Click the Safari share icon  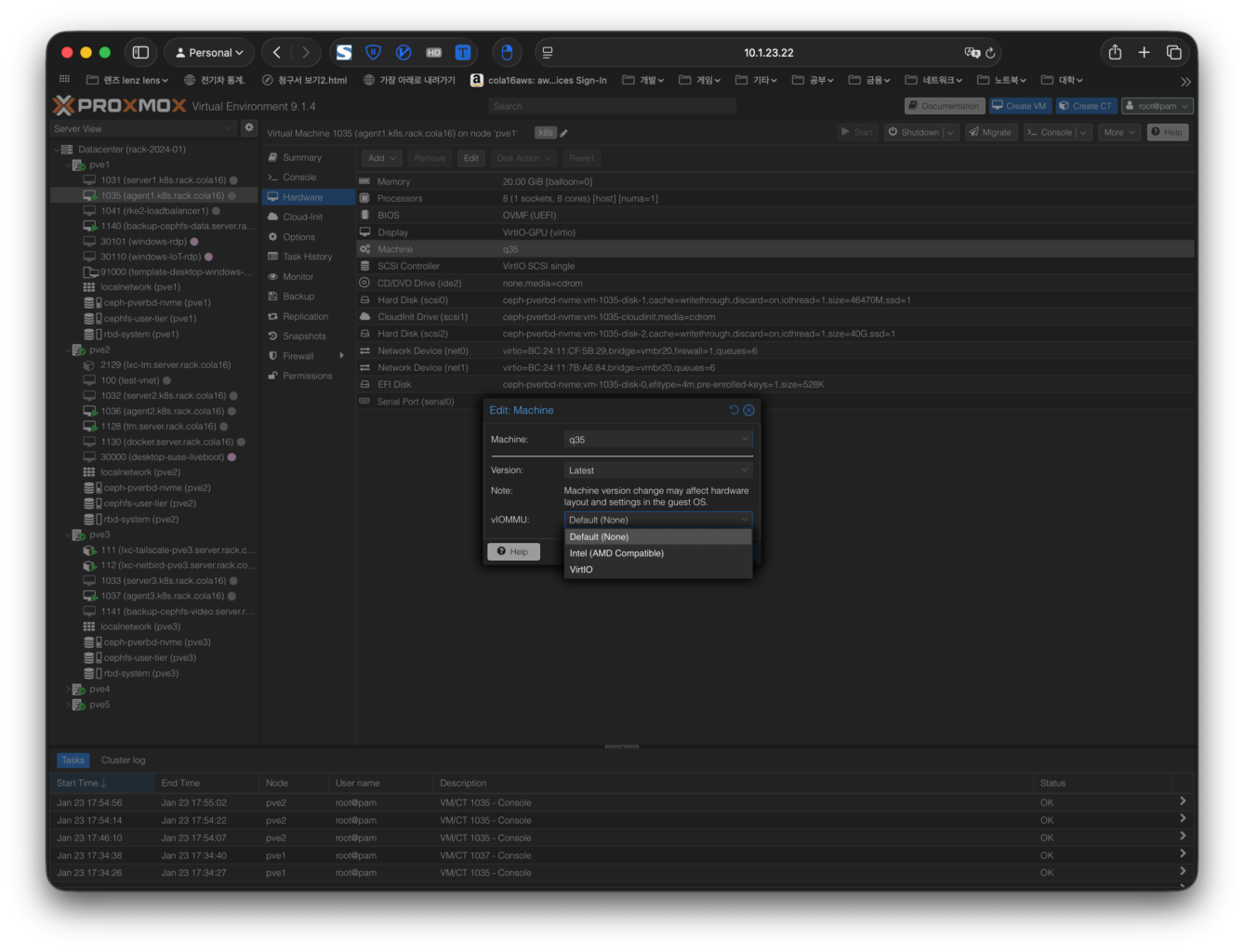point(1115,53)
